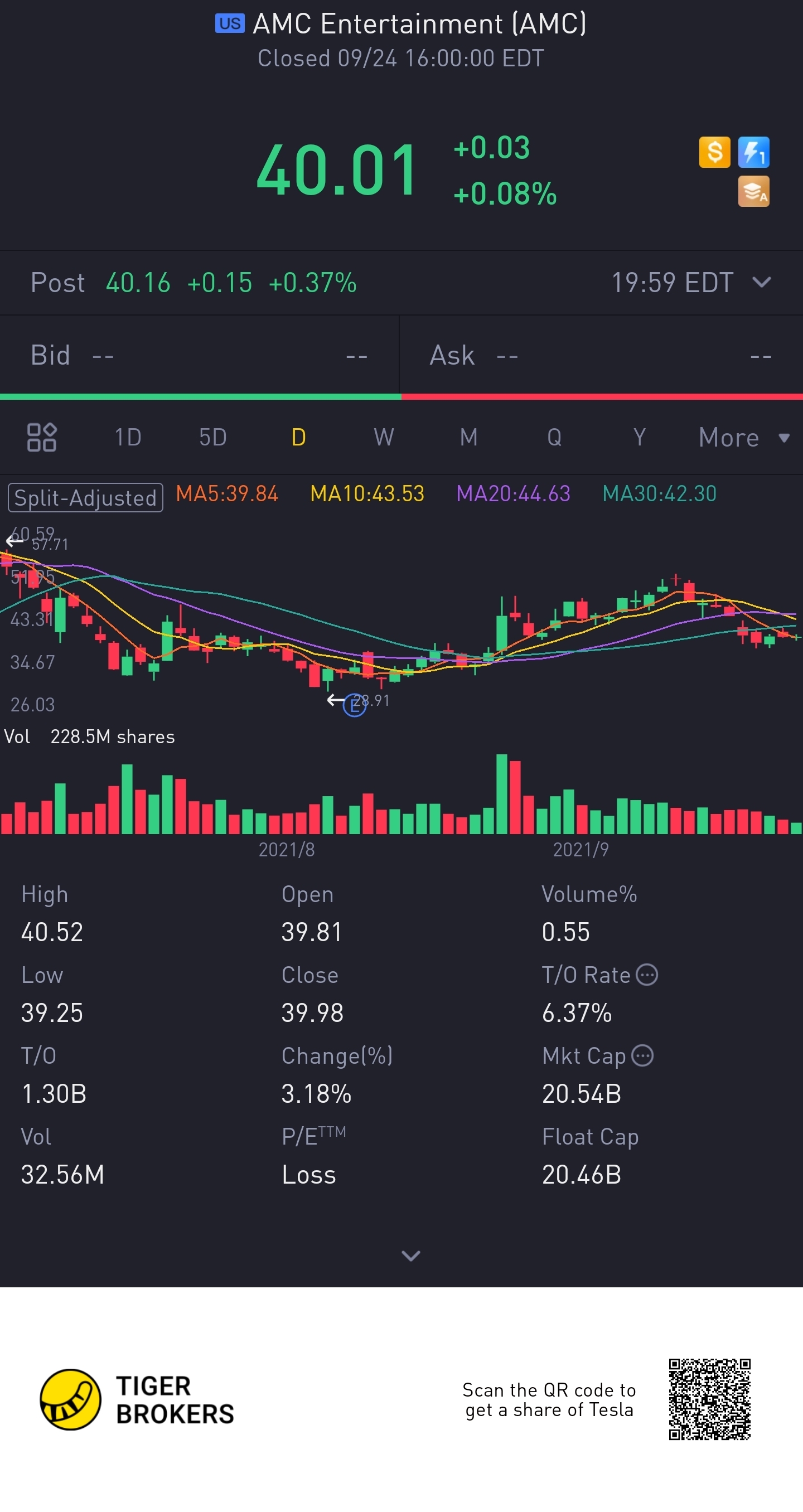The image size is (803, 1512).
Task: Tap the +0.08% change value
Action: click(505, 193)
